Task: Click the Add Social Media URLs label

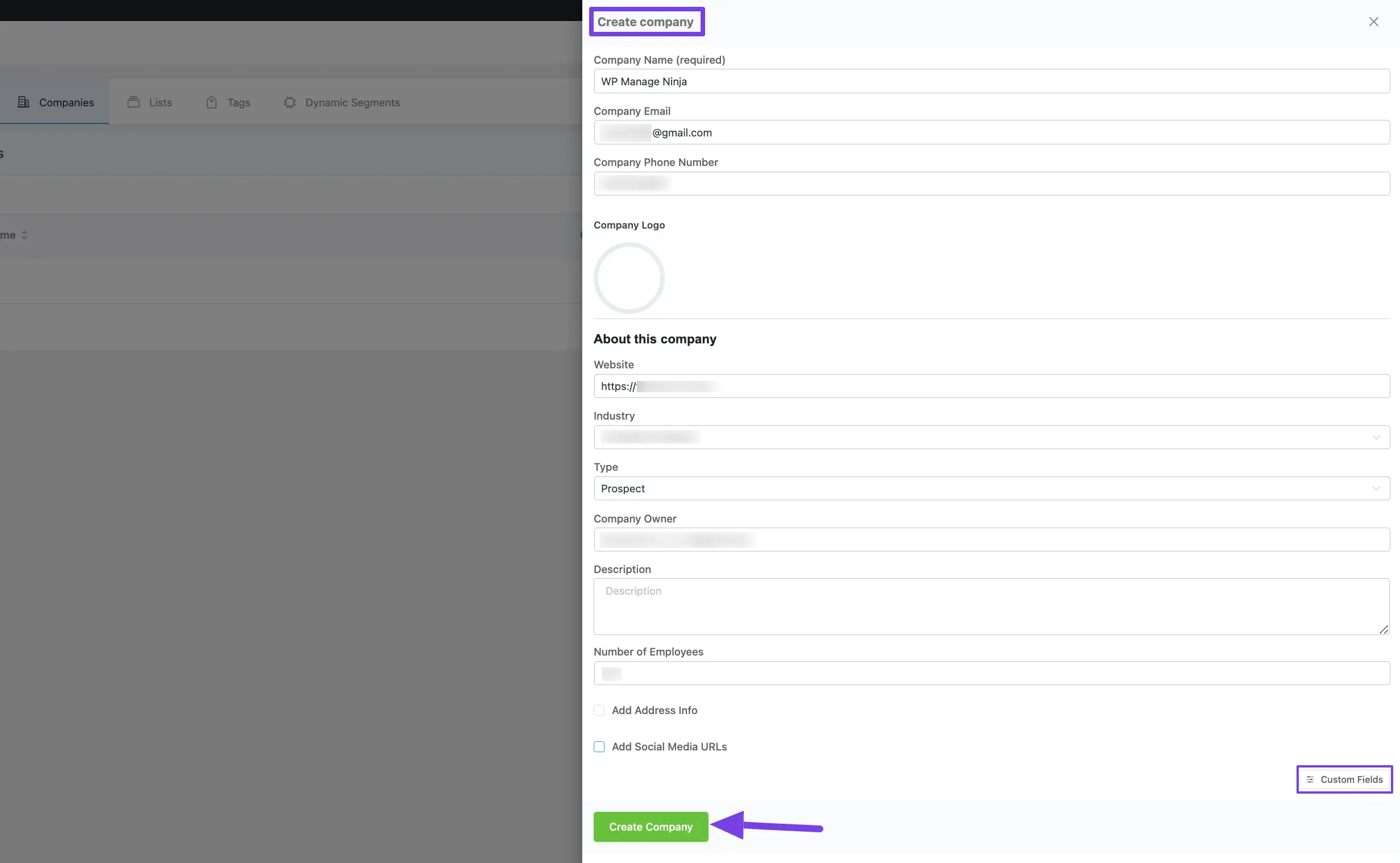Action: pos(669,746)
